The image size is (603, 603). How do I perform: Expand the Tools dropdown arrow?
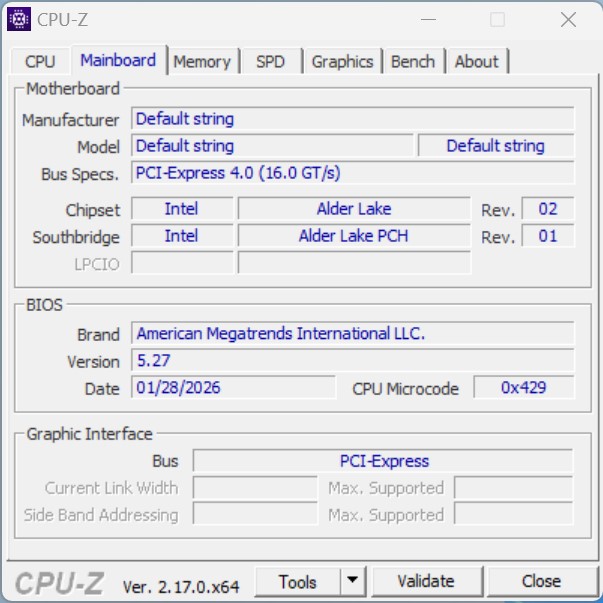(353, 581)
